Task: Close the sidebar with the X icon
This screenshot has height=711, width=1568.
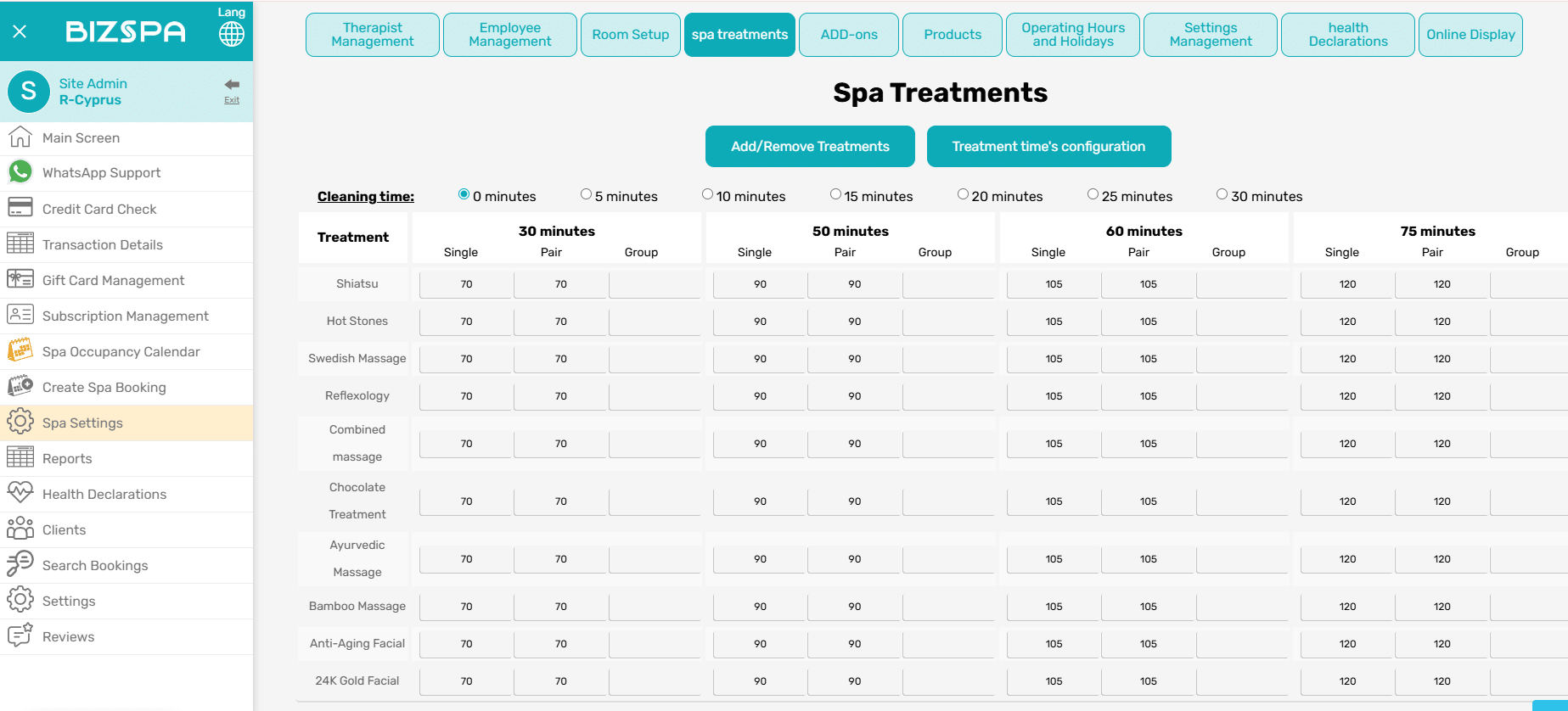Action: 20,31
